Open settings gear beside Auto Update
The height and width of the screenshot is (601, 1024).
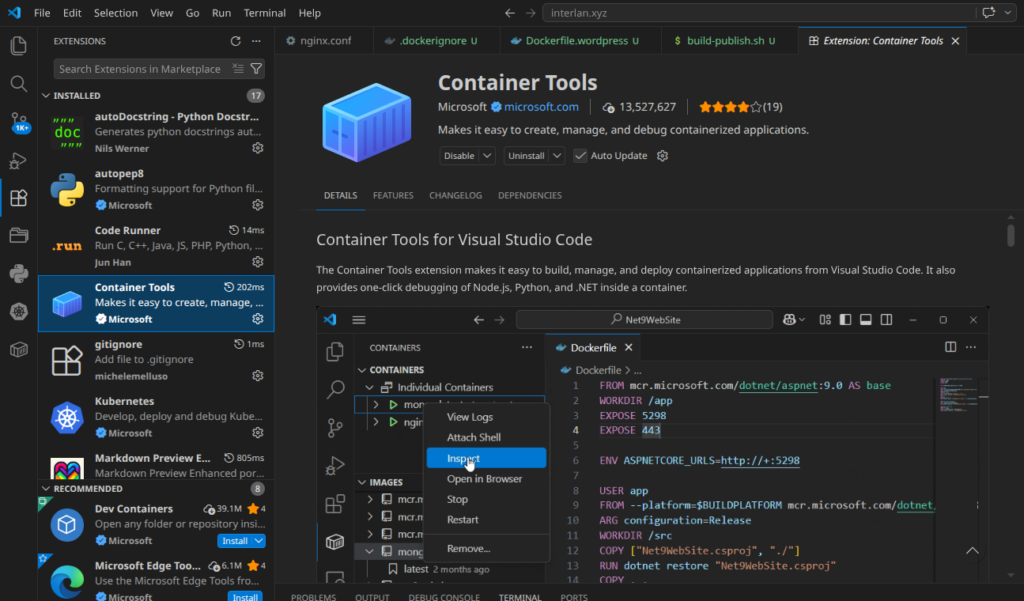[662, 155]
